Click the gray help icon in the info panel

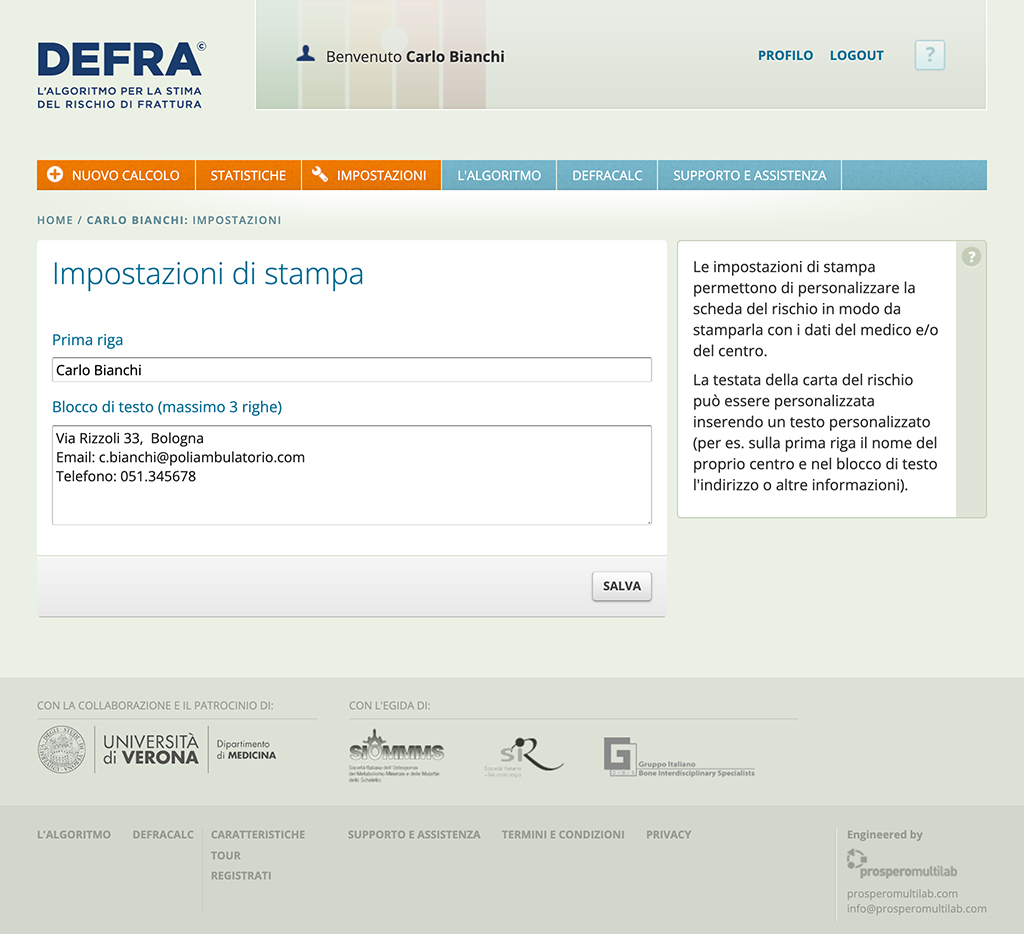coord(970,257)
